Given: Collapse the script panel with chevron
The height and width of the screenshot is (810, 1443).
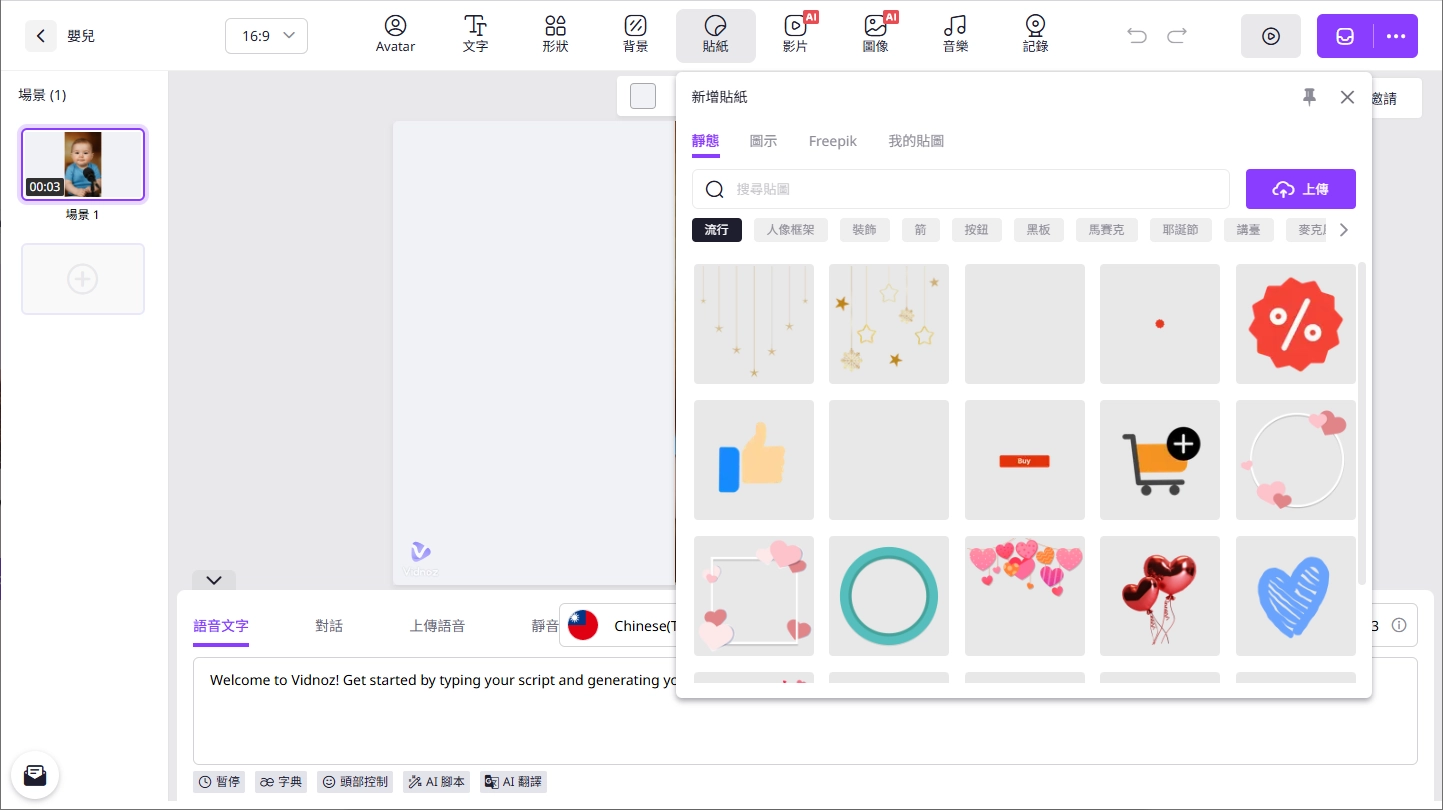Looking at the screenshot, I should click(x=214, y=580).
